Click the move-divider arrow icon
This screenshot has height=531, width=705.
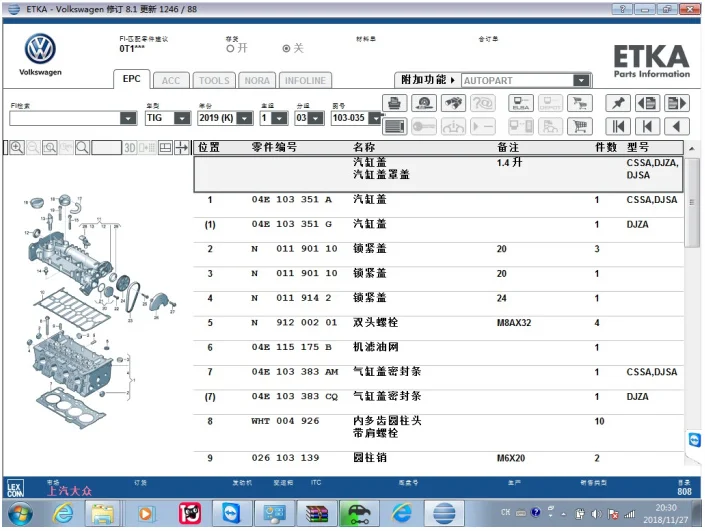coord(182,147)
